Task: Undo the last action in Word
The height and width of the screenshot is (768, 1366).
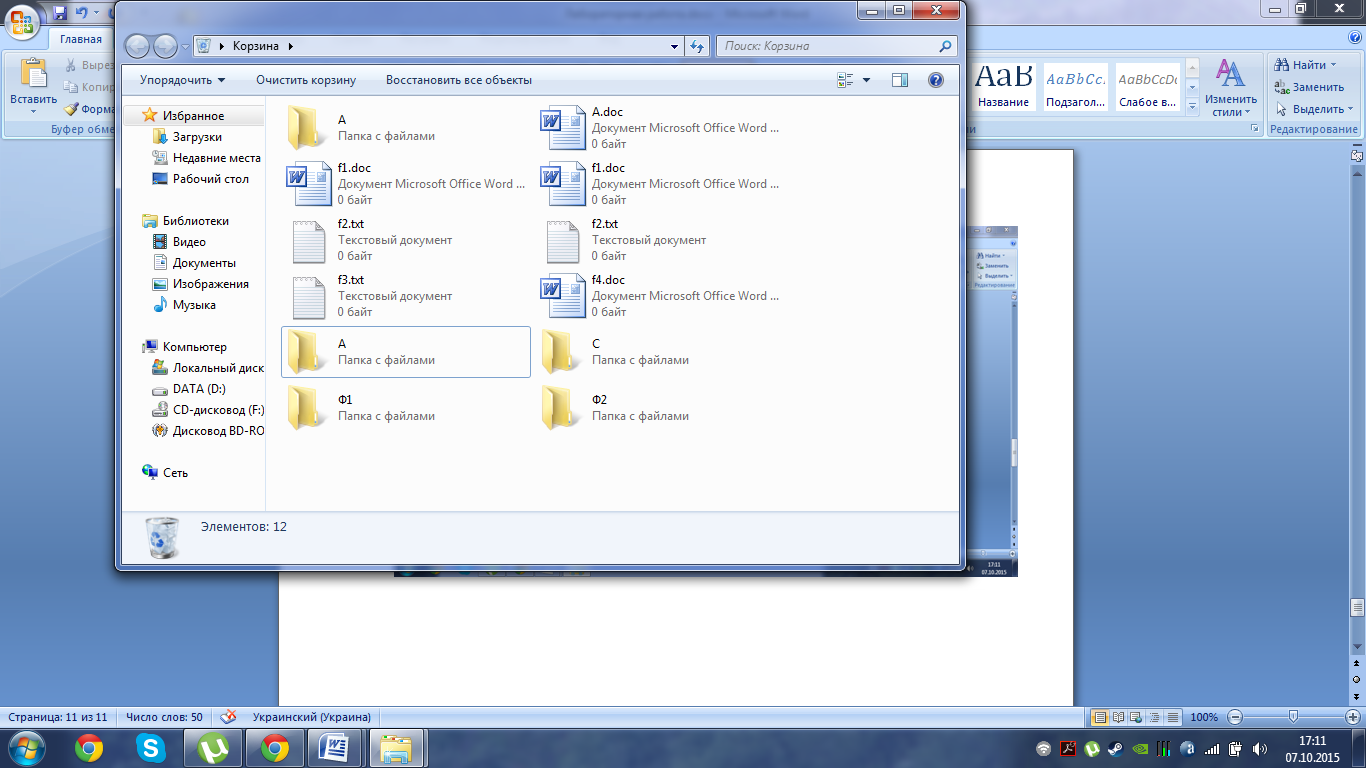Action: click(81, 12)
